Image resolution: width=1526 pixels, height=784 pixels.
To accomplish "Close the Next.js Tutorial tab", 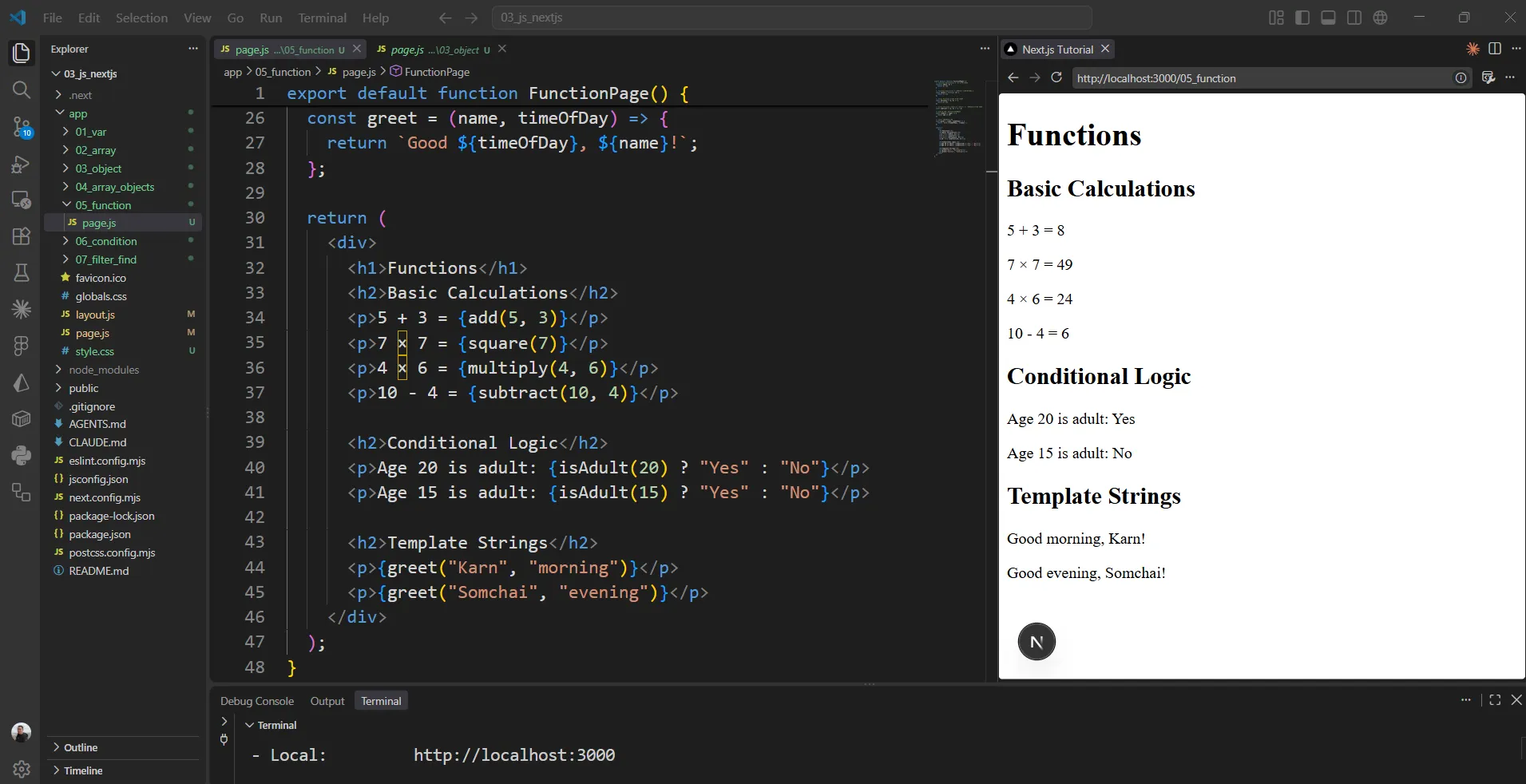I will point(1105,49).
